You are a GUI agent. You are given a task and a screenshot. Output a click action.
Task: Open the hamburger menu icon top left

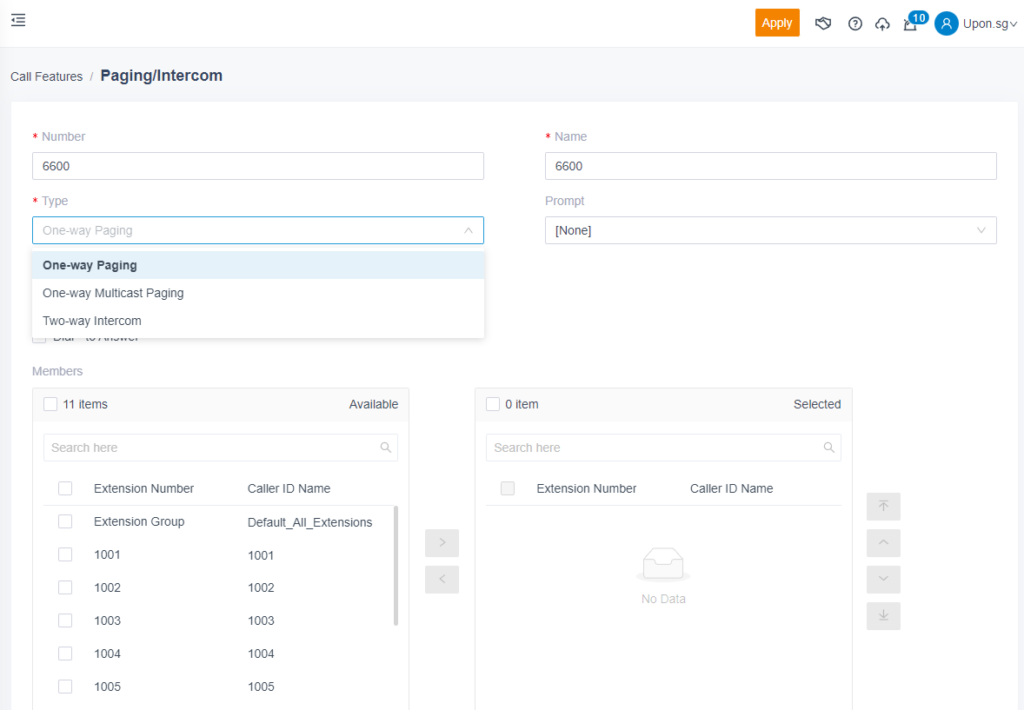coord(18,20)
